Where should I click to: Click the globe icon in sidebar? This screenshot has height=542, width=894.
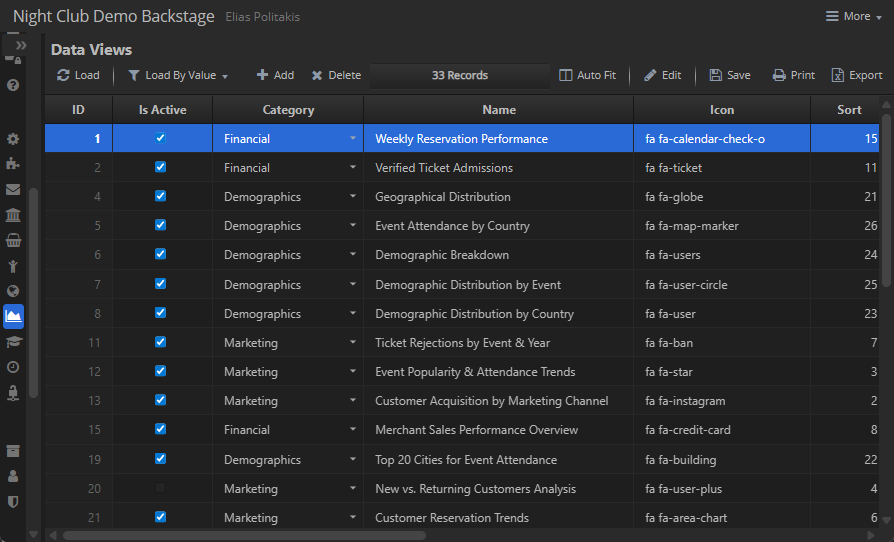click(13, 291)
